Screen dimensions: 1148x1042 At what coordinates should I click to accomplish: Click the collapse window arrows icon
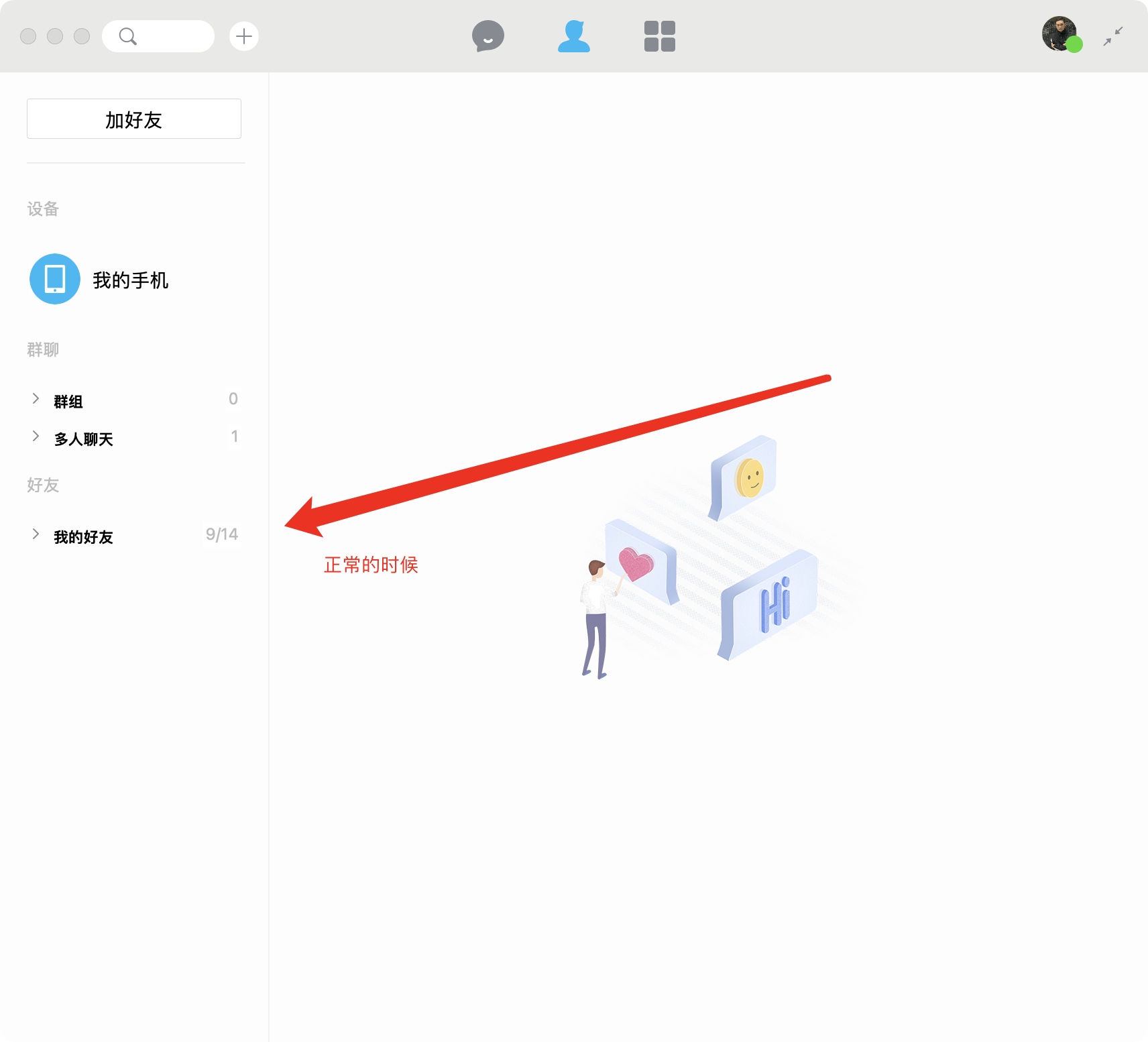pyautogui.click(x=1113, y=36)
